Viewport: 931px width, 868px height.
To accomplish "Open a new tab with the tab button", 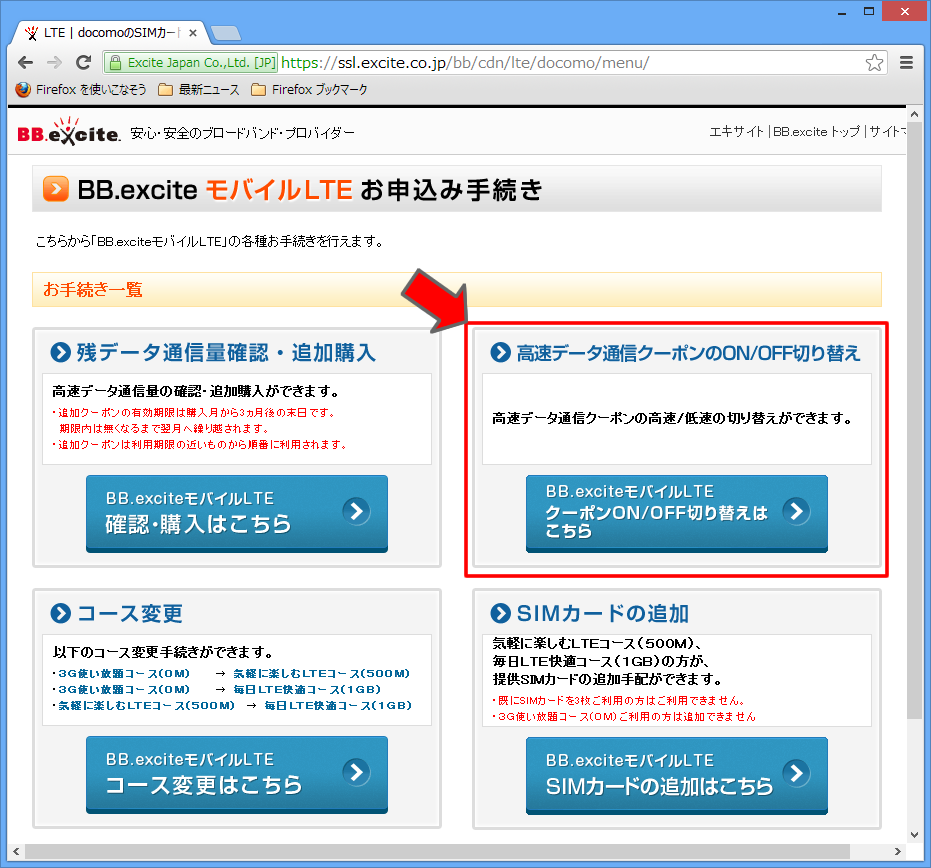I will click(226, 33).
